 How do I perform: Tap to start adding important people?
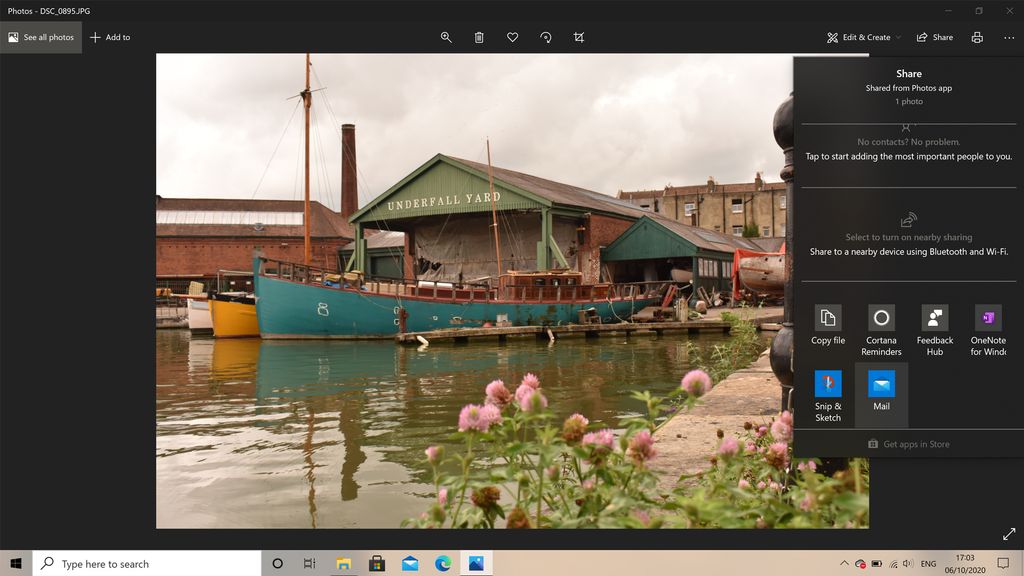[910, 156]
